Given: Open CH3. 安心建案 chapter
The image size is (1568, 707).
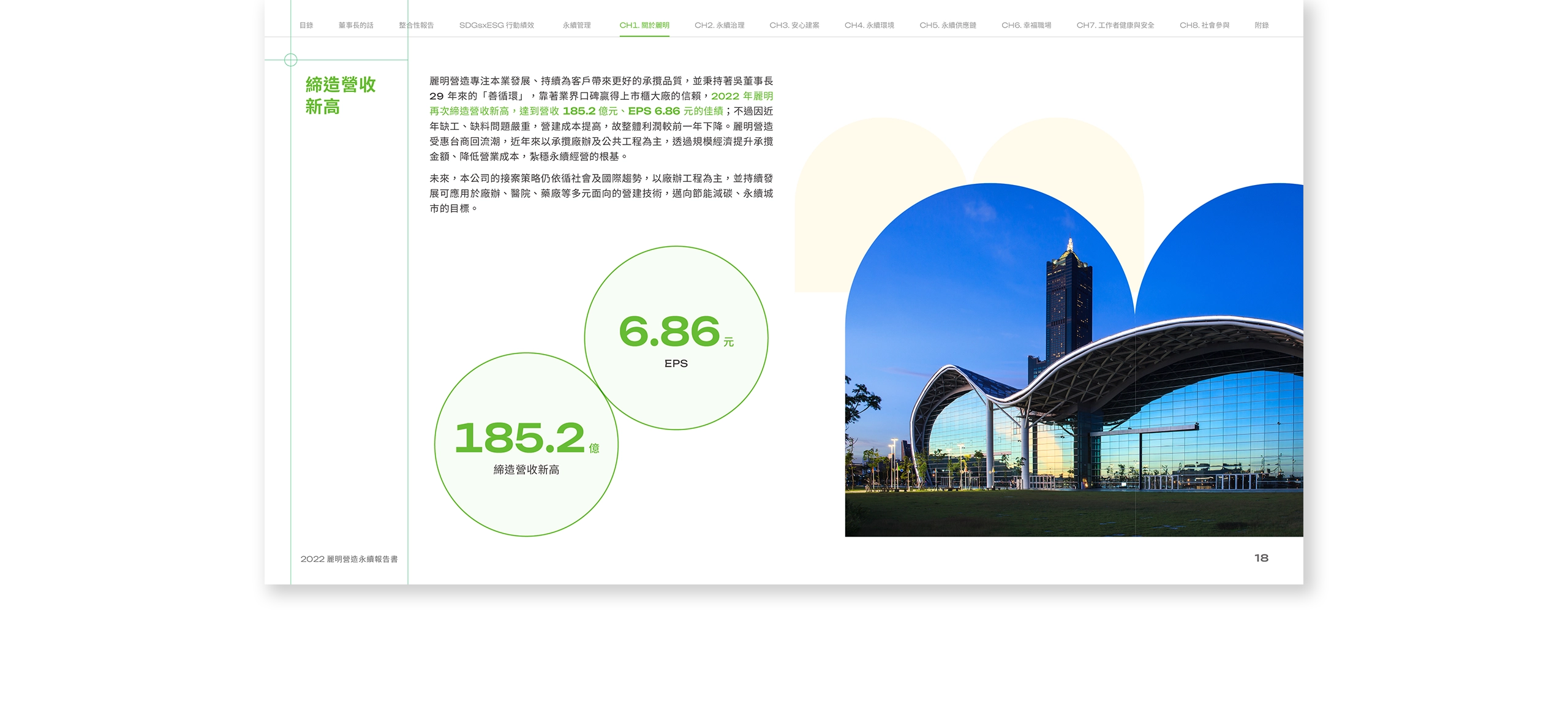Looking at the screenshot, I should (x=796, y=26).
